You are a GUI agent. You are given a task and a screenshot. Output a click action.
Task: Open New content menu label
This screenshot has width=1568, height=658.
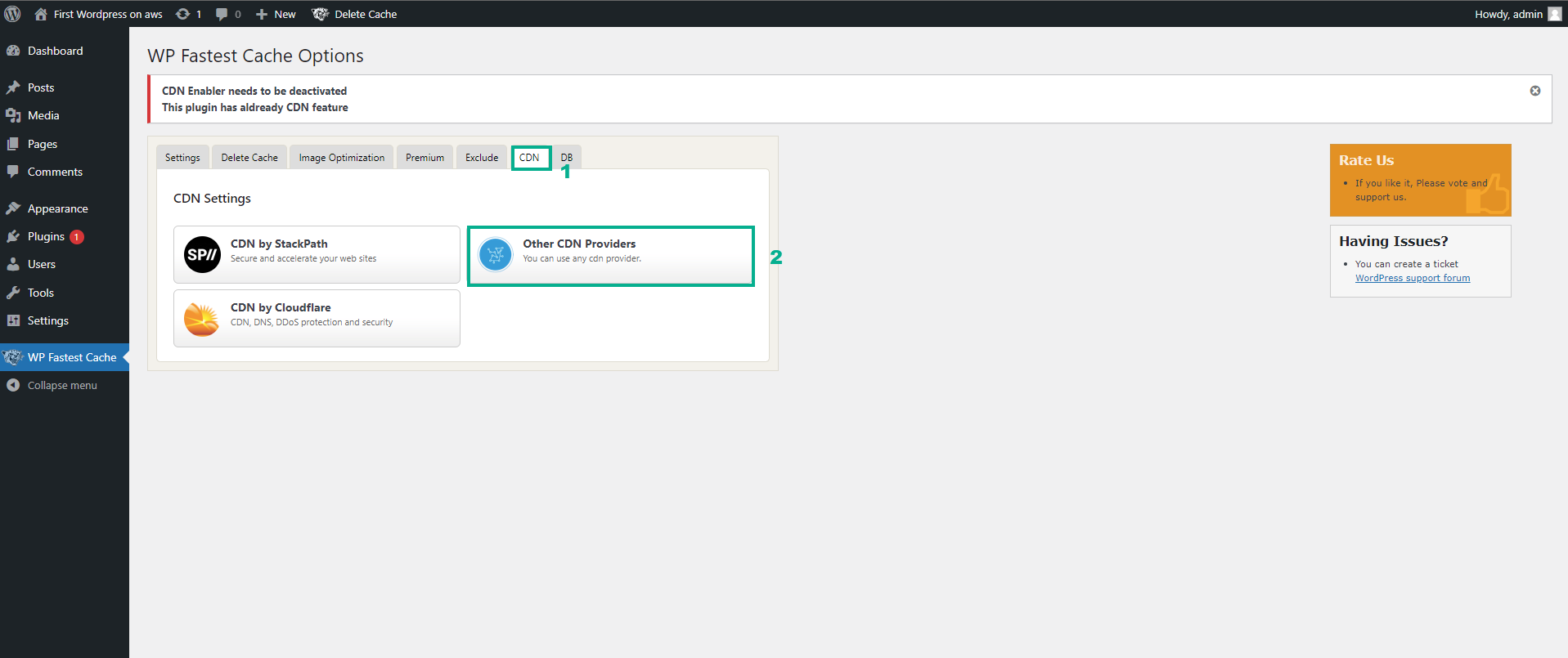pos(285,14)
